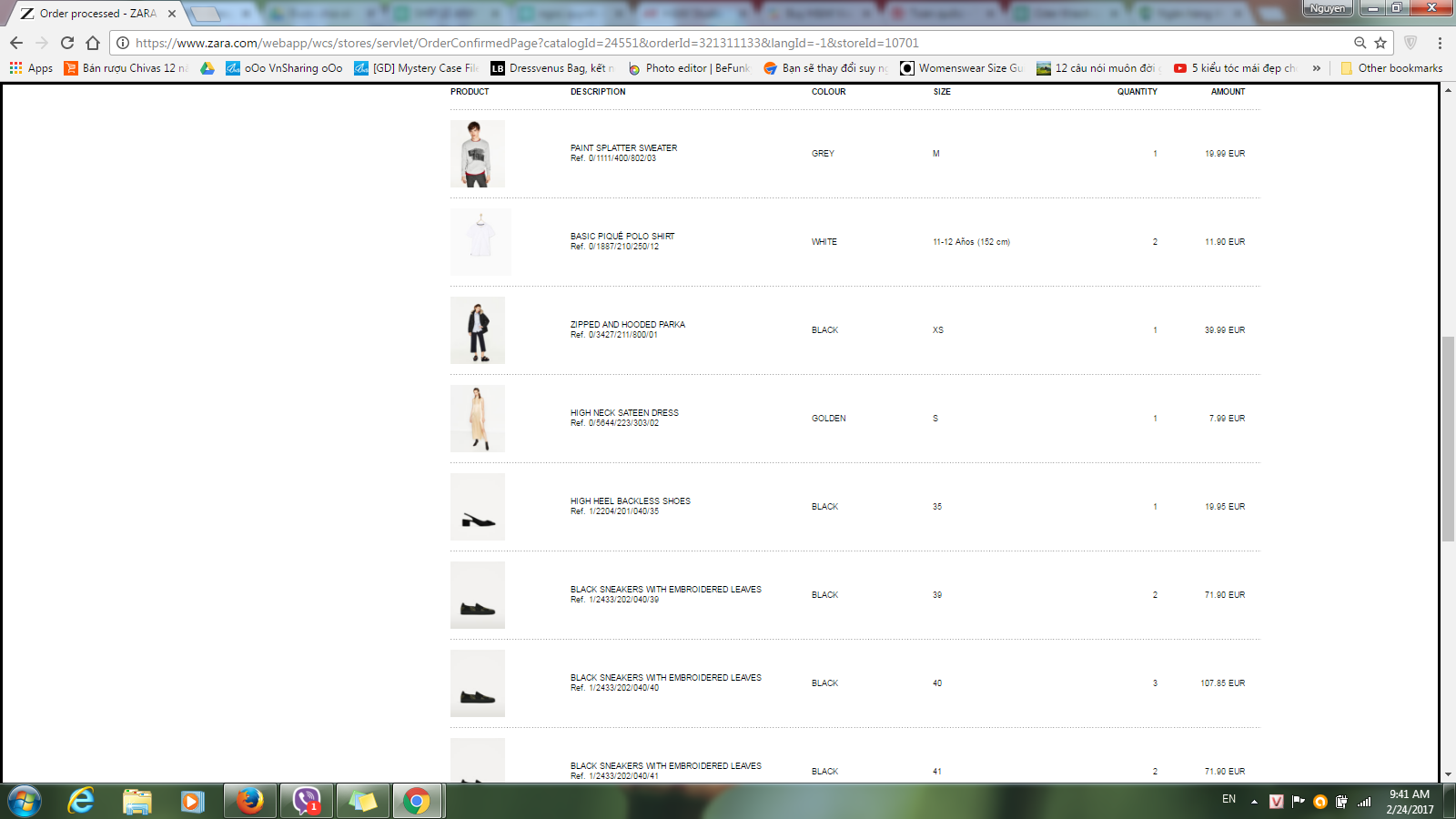Click the browser back arrow button

coord(16,43)
